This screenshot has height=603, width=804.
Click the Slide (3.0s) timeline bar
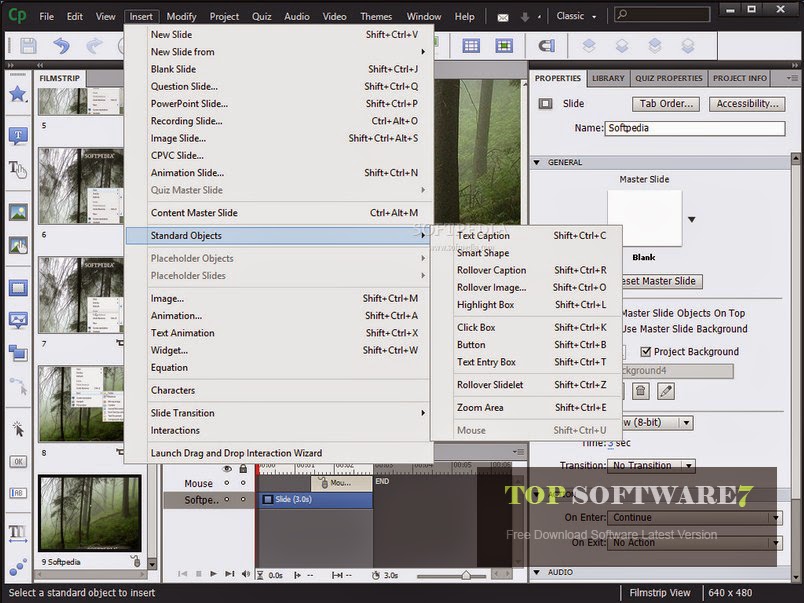(314, 499)
